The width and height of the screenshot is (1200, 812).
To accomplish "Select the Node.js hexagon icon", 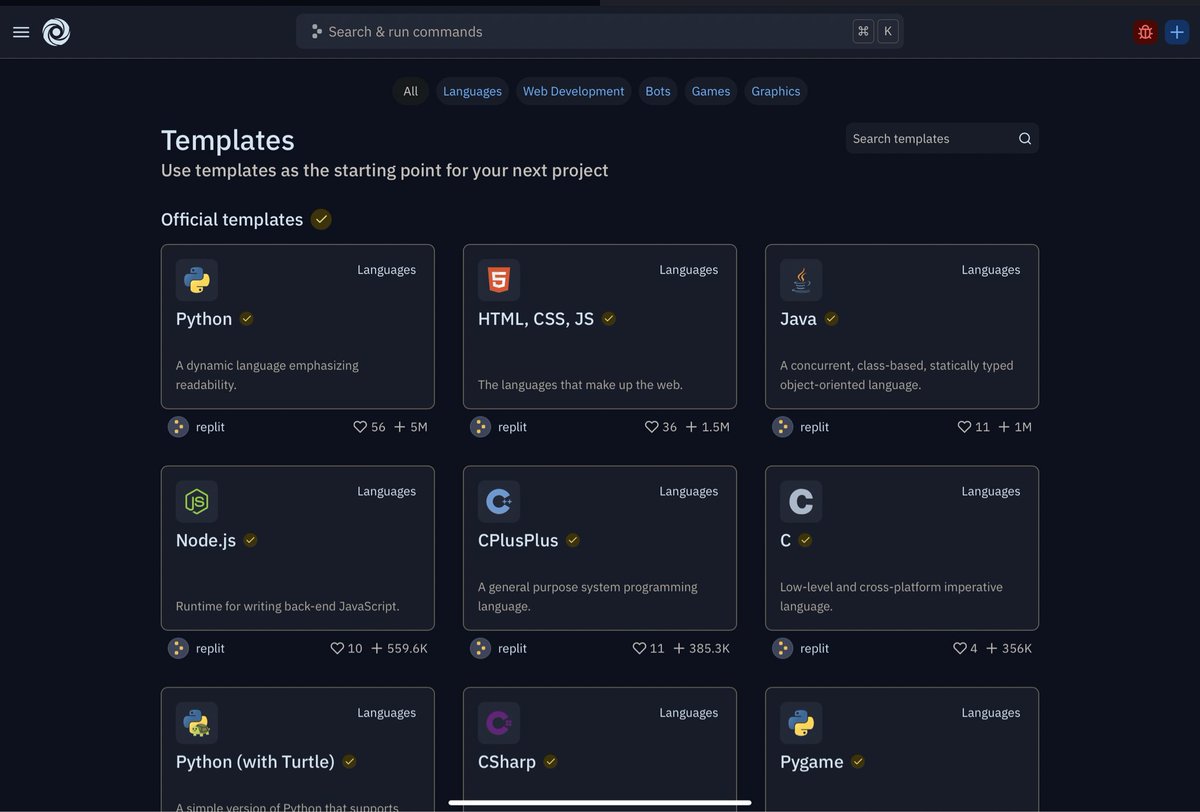I will click(197, 501).
